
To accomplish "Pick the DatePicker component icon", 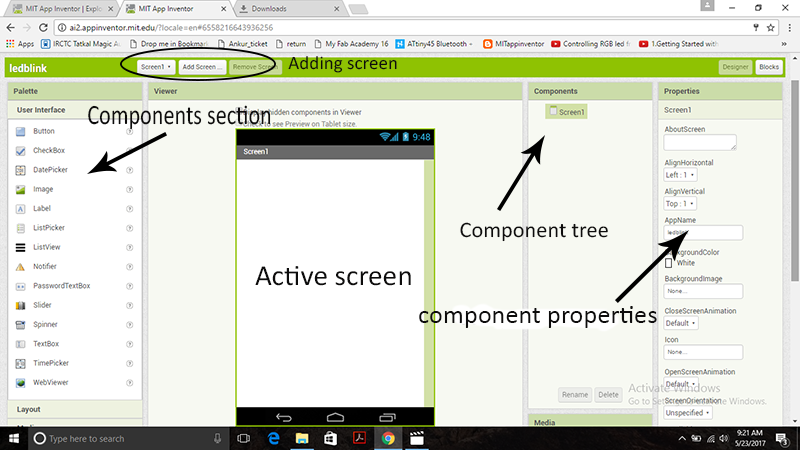I will tap(20, 170).
